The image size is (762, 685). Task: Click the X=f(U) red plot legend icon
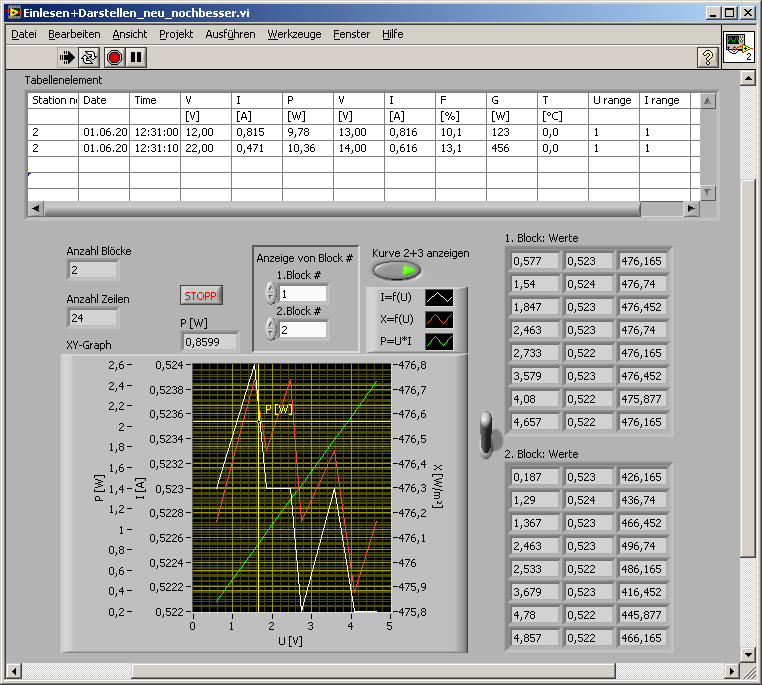click(x=439, y=319)
